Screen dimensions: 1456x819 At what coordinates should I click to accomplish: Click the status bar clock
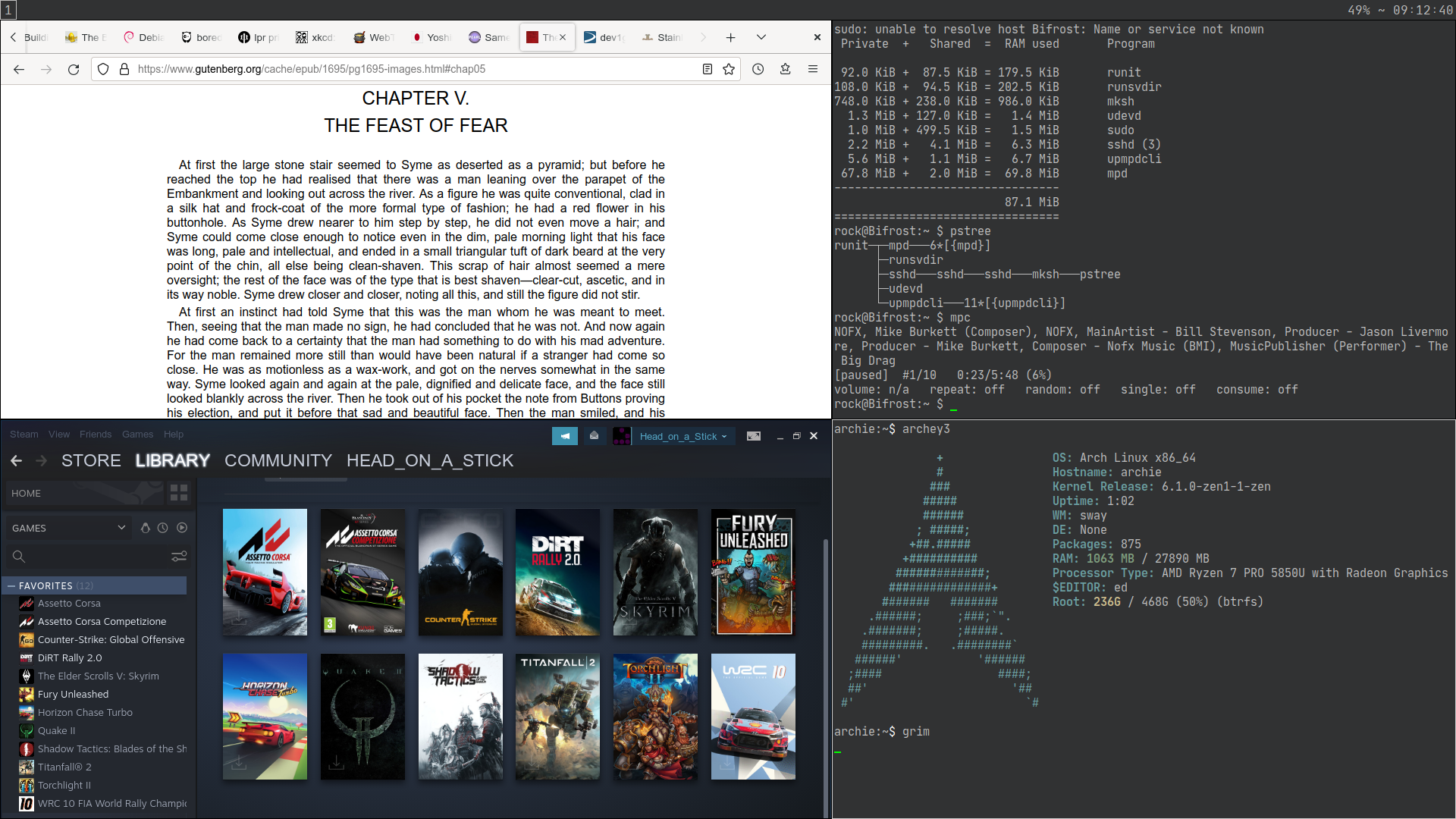click(x=1423, y=11)
